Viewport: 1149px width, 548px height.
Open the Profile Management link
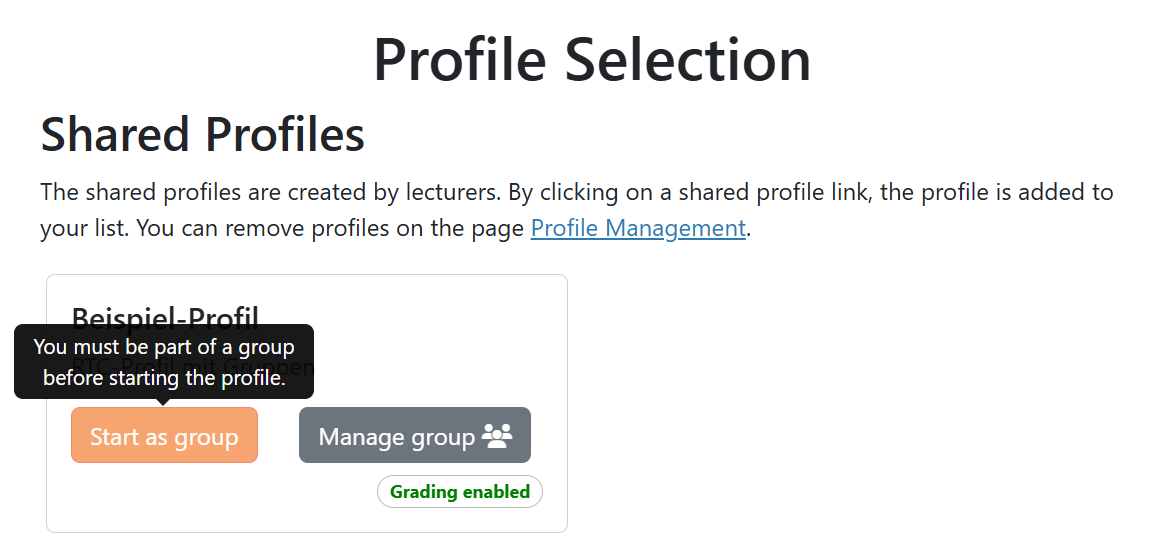[638, 228]
